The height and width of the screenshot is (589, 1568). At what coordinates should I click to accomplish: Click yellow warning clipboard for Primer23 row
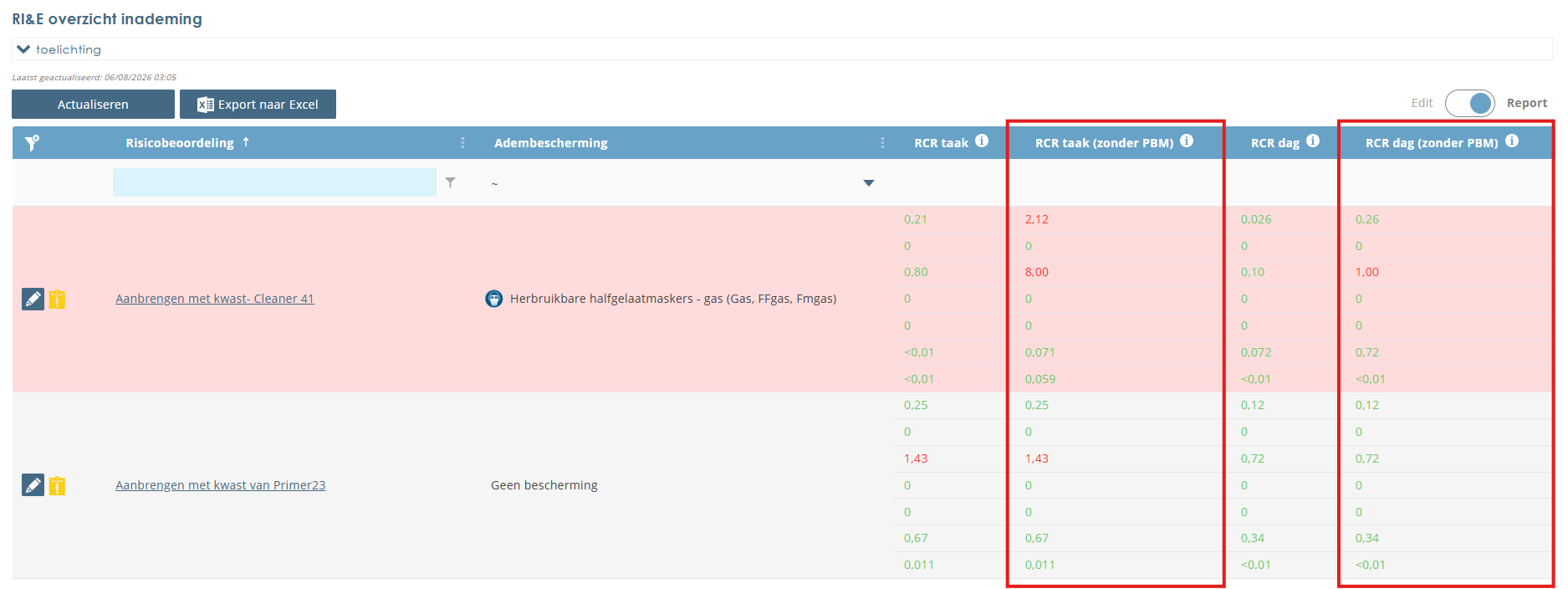tap(57, 485)
